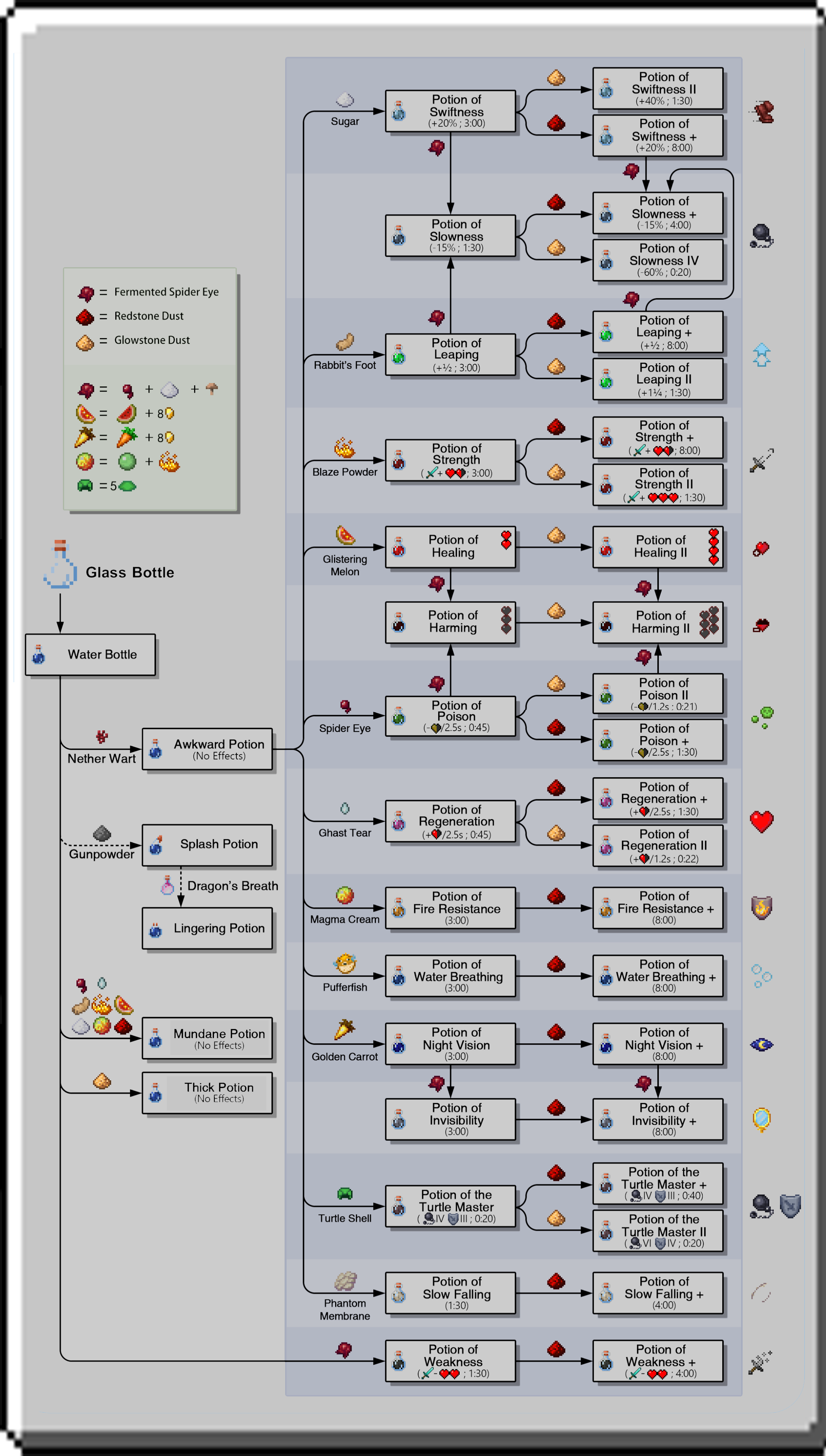Viewport: 826px width, 1456px height.
Task: Click the Golden Carrot ingredient icon
Action: pos(344,1030)
